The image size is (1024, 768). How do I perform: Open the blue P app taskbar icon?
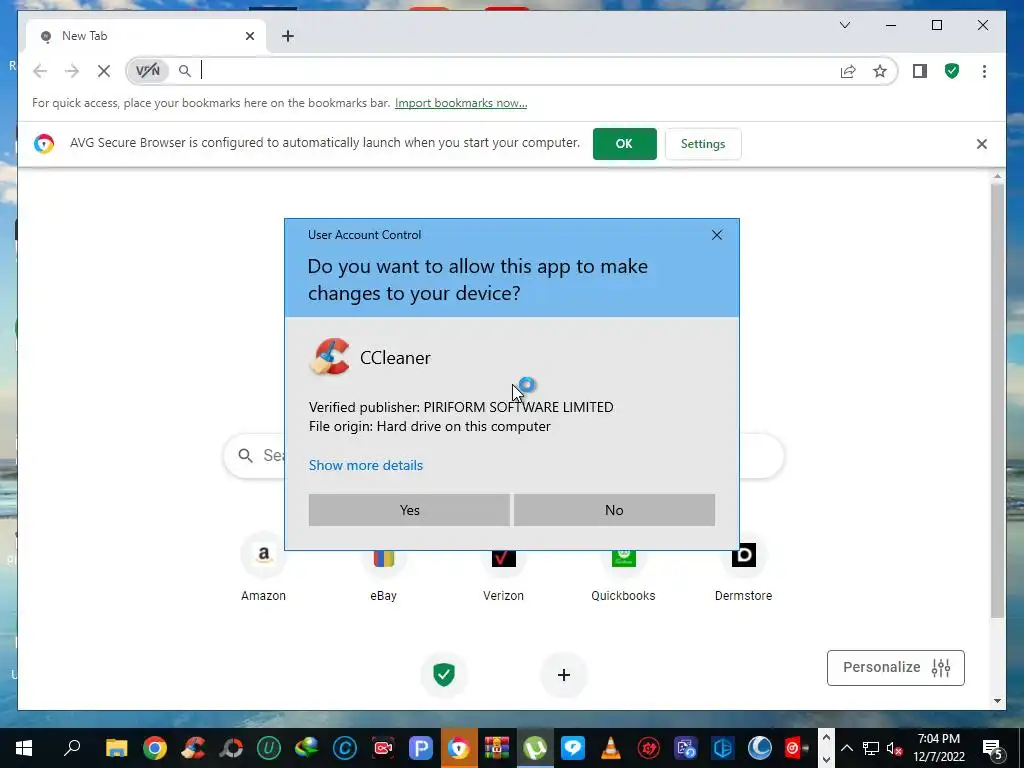click(421, 748)
